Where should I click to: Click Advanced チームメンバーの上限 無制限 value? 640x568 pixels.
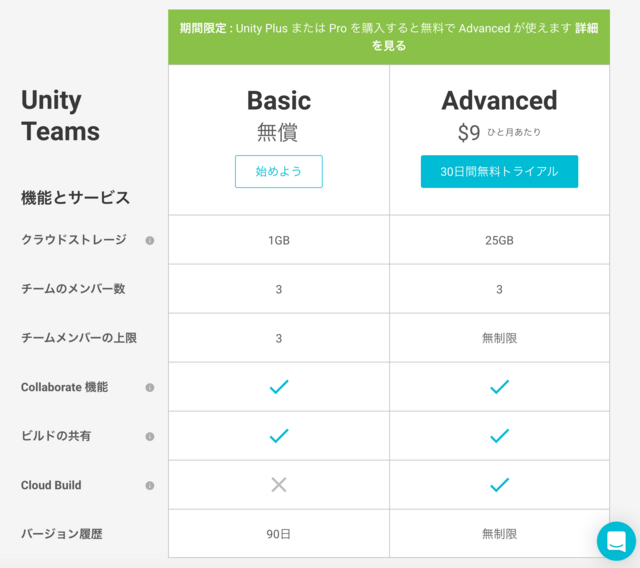pyautogui.click(x=499, y=338)
